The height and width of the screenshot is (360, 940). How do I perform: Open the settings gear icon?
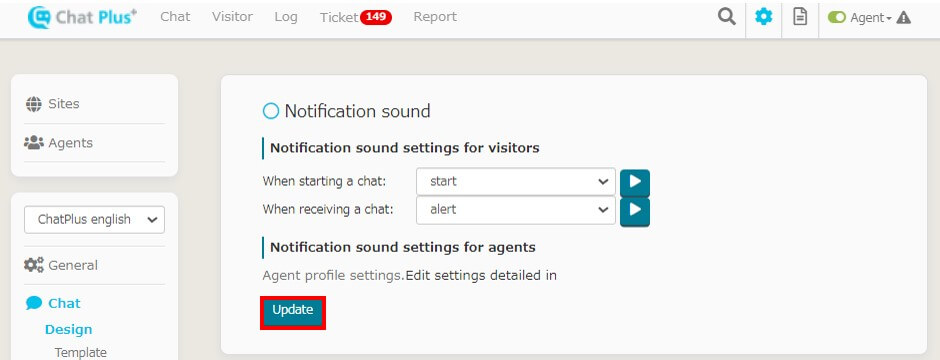pos(764,17)
